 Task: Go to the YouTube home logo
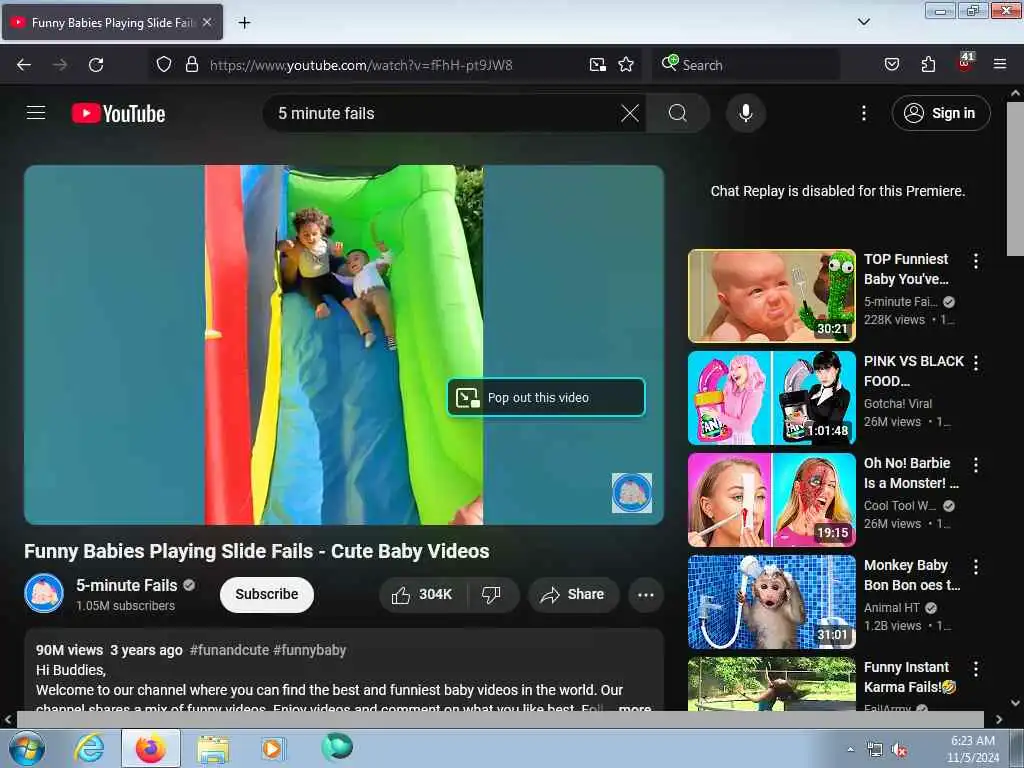point(118,113)
